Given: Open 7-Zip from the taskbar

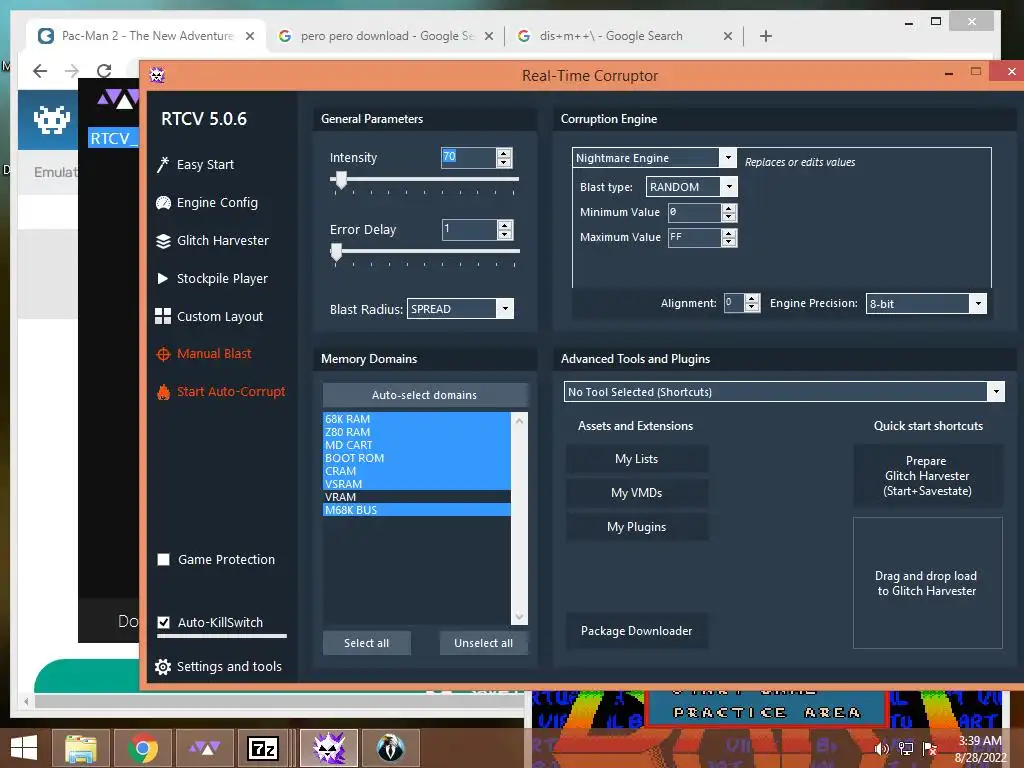Looking at the screenshot, I should pos(263,748).
